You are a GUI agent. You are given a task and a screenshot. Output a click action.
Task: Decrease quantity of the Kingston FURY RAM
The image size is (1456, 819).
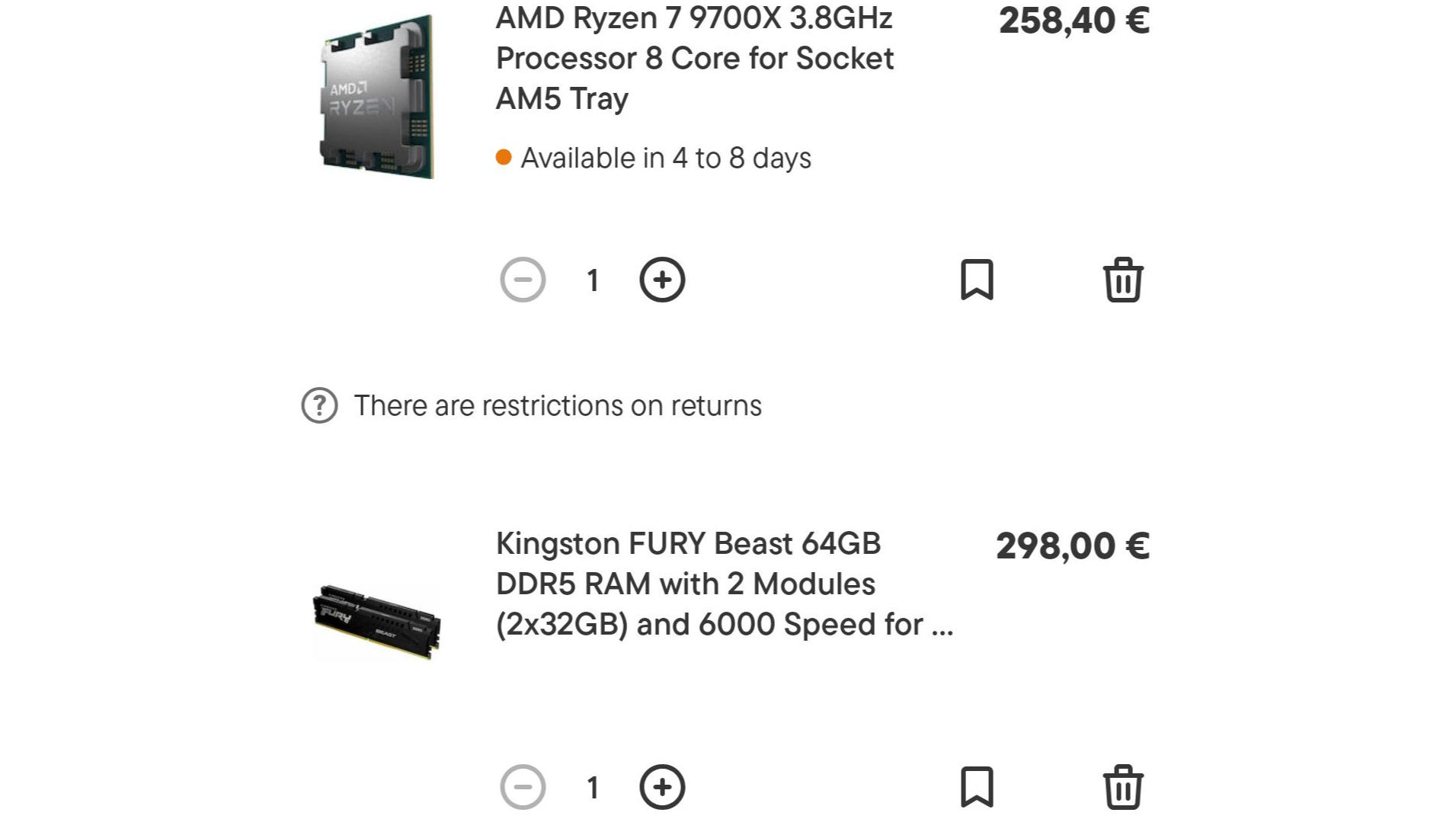pos(523,787)
